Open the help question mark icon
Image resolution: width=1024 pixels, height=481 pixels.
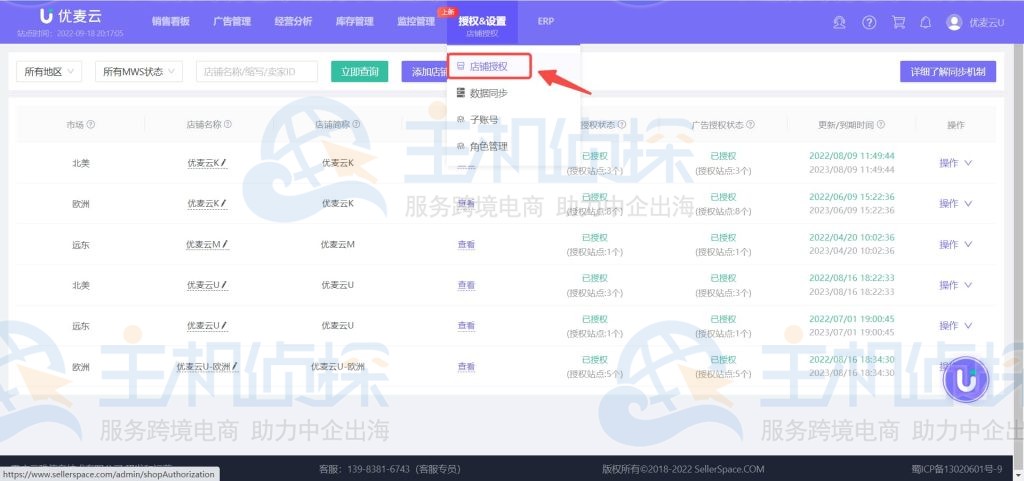869,22
